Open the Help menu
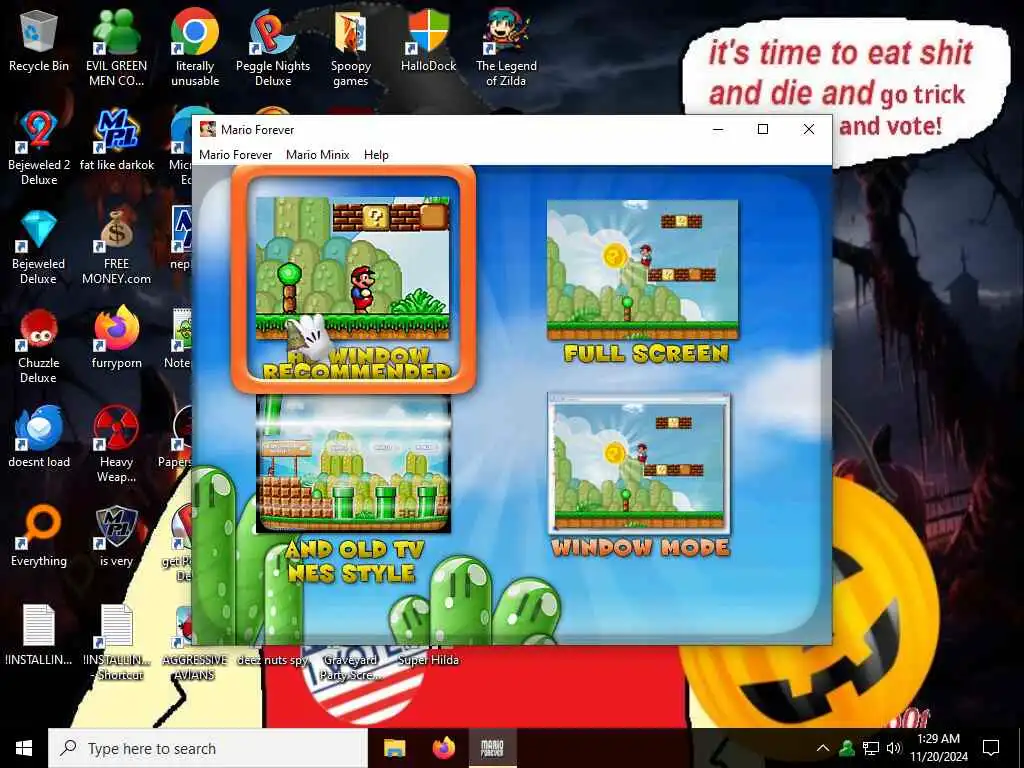1024x768 pixels. [x=376, y=155]
